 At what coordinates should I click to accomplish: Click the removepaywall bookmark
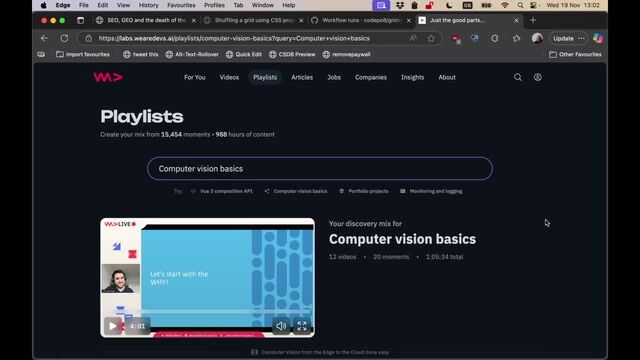(346, 54)
